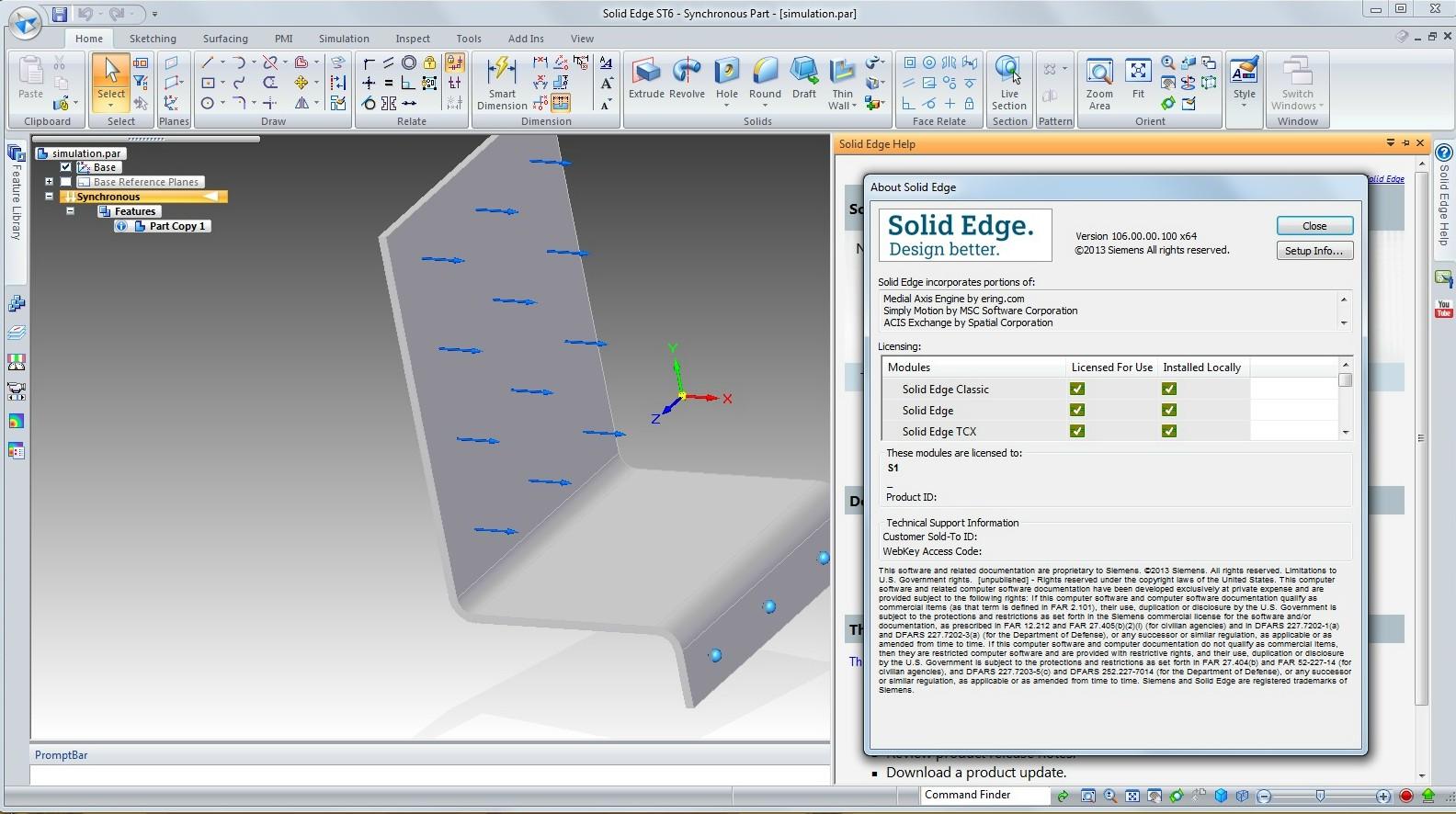Open the Sketching ribbon tab
Viewport: 1456px width, 814px height.
(153, 39)
